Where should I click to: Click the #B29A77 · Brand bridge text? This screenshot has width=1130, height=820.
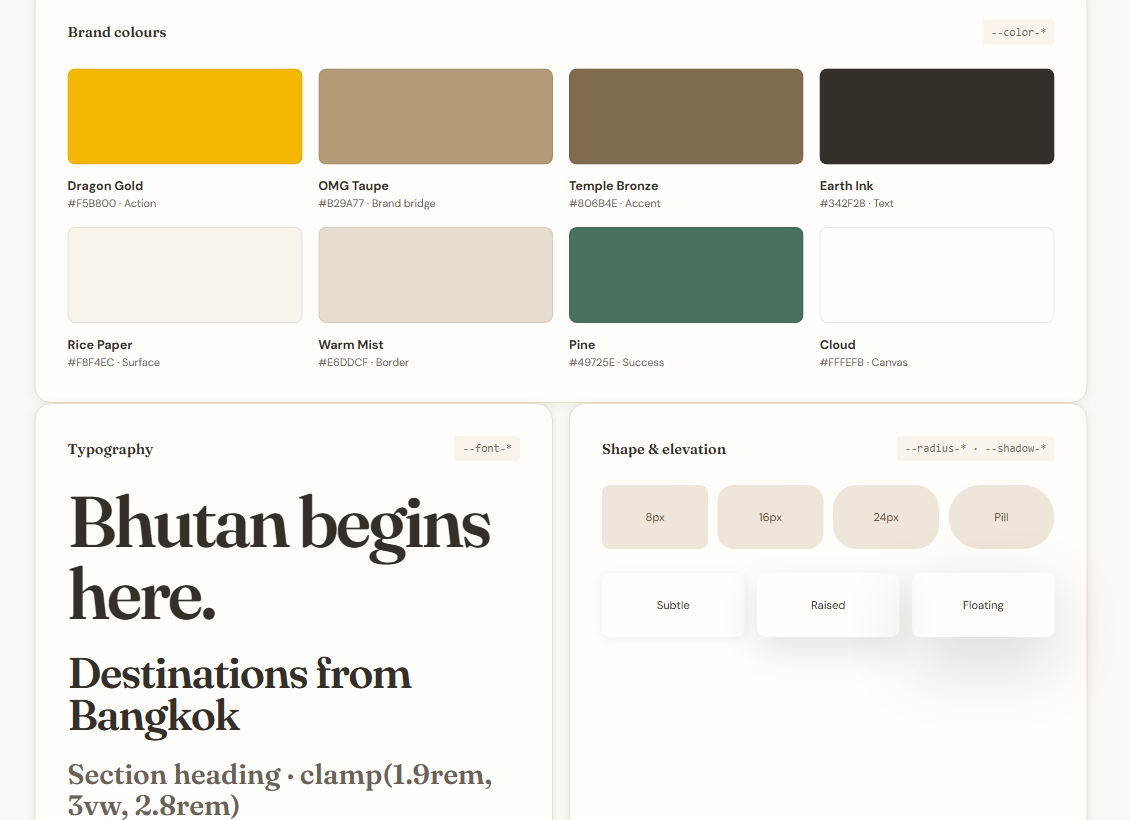point(377,203)
